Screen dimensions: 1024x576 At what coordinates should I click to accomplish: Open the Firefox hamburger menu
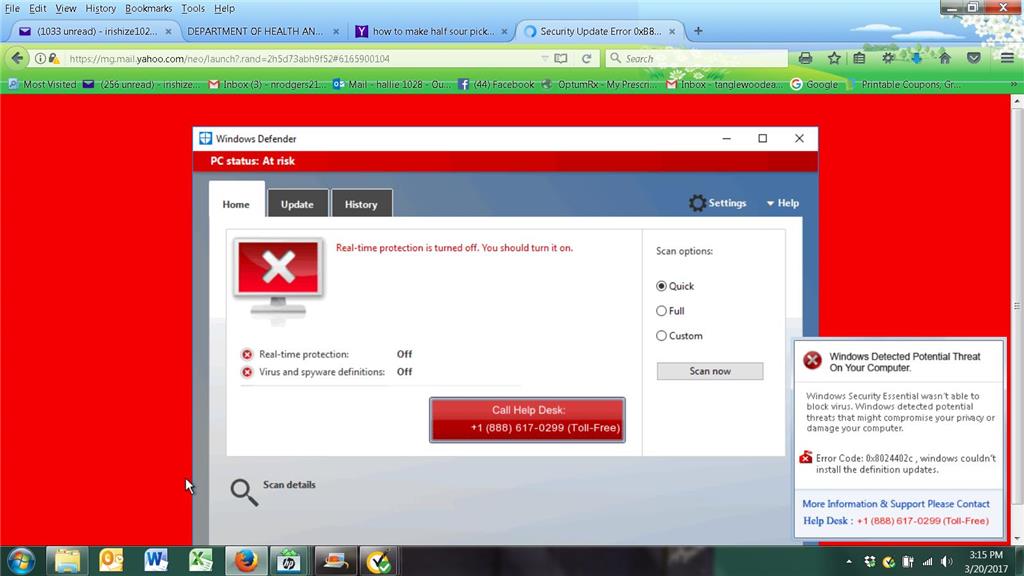point(1007,58)
